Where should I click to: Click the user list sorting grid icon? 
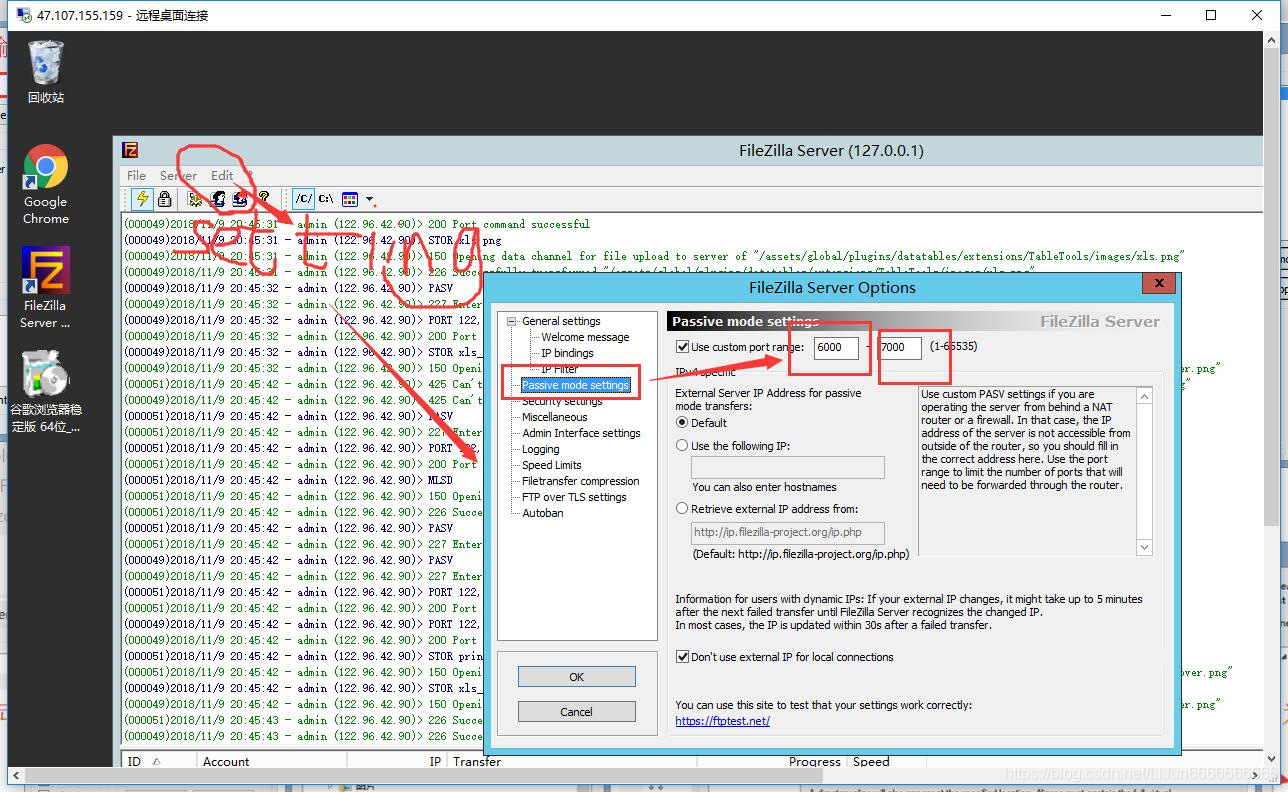[349, 199]
